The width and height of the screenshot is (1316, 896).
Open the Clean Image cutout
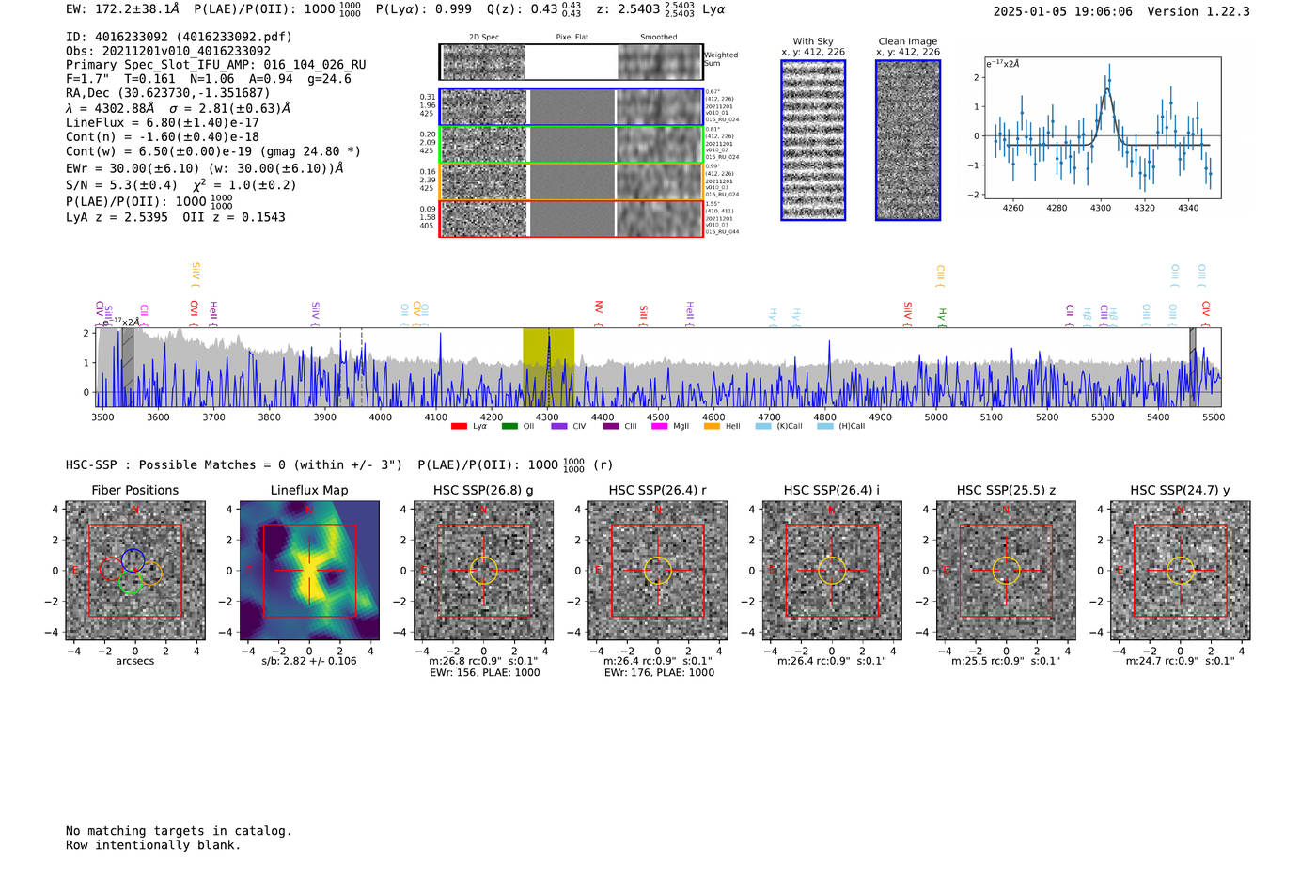pyautogui.click(x=908, y=140)
